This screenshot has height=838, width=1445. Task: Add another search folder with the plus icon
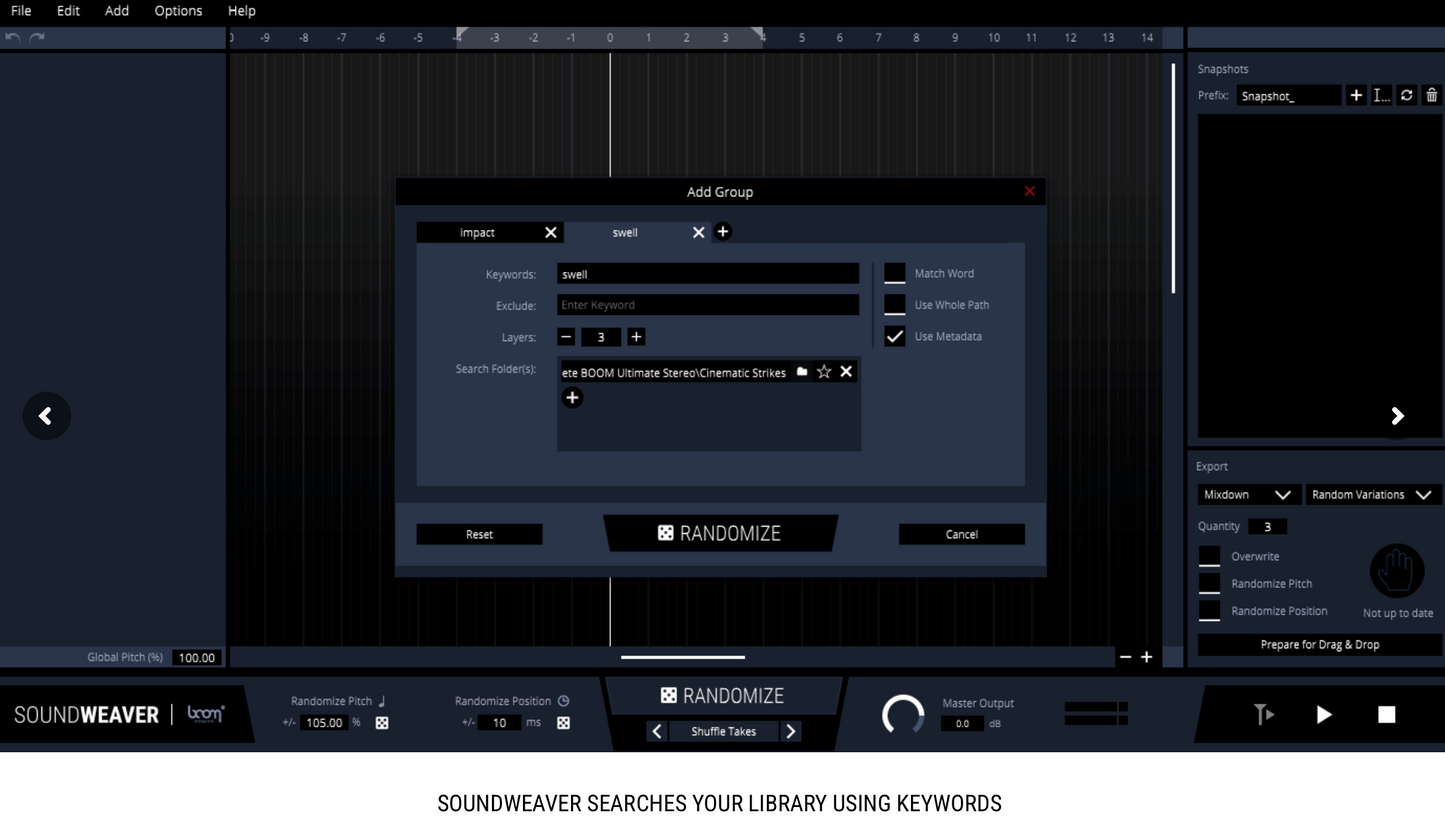[x=572, y=397]
